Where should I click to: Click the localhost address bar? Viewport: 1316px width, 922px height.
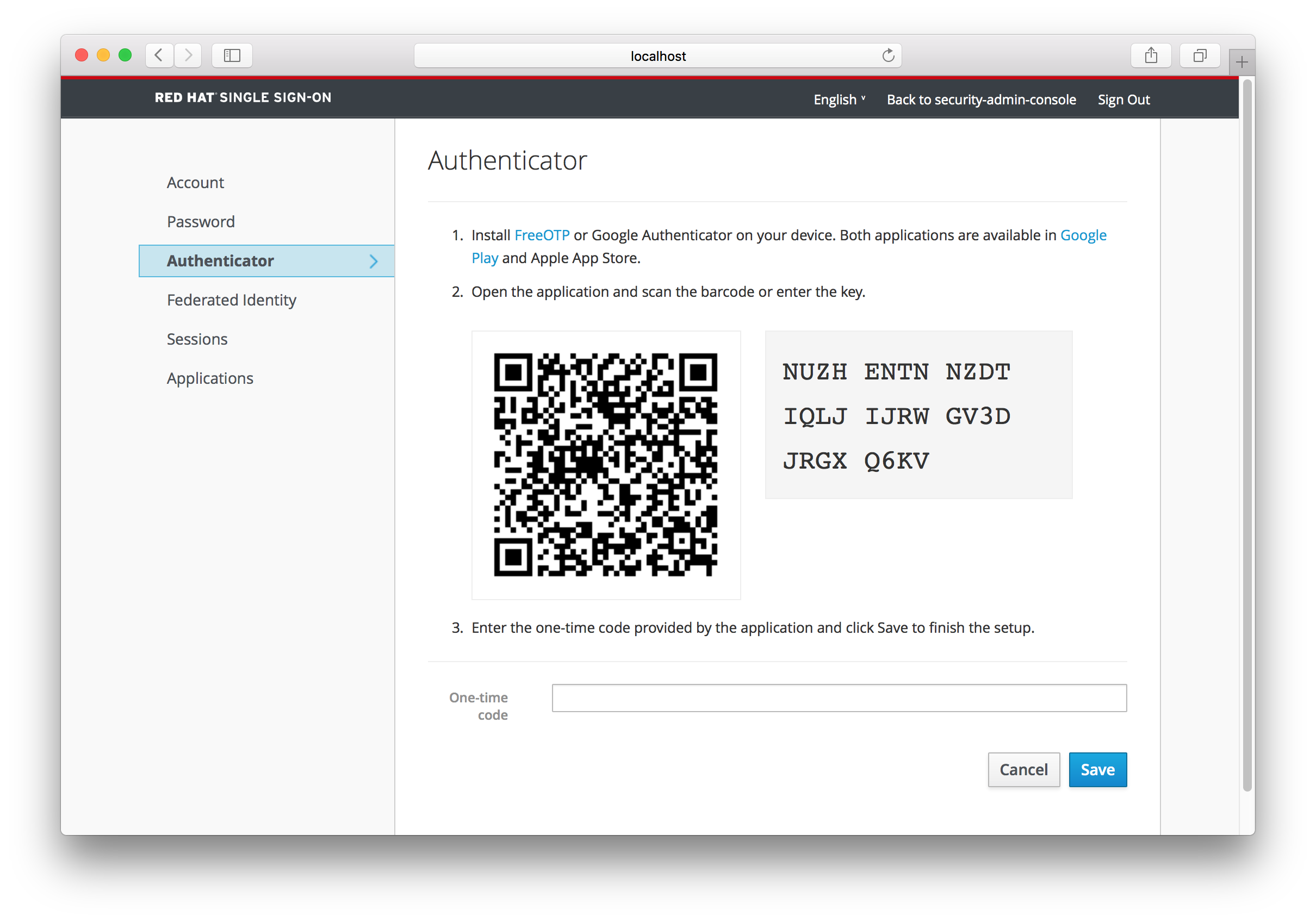(x=657, y=55)
